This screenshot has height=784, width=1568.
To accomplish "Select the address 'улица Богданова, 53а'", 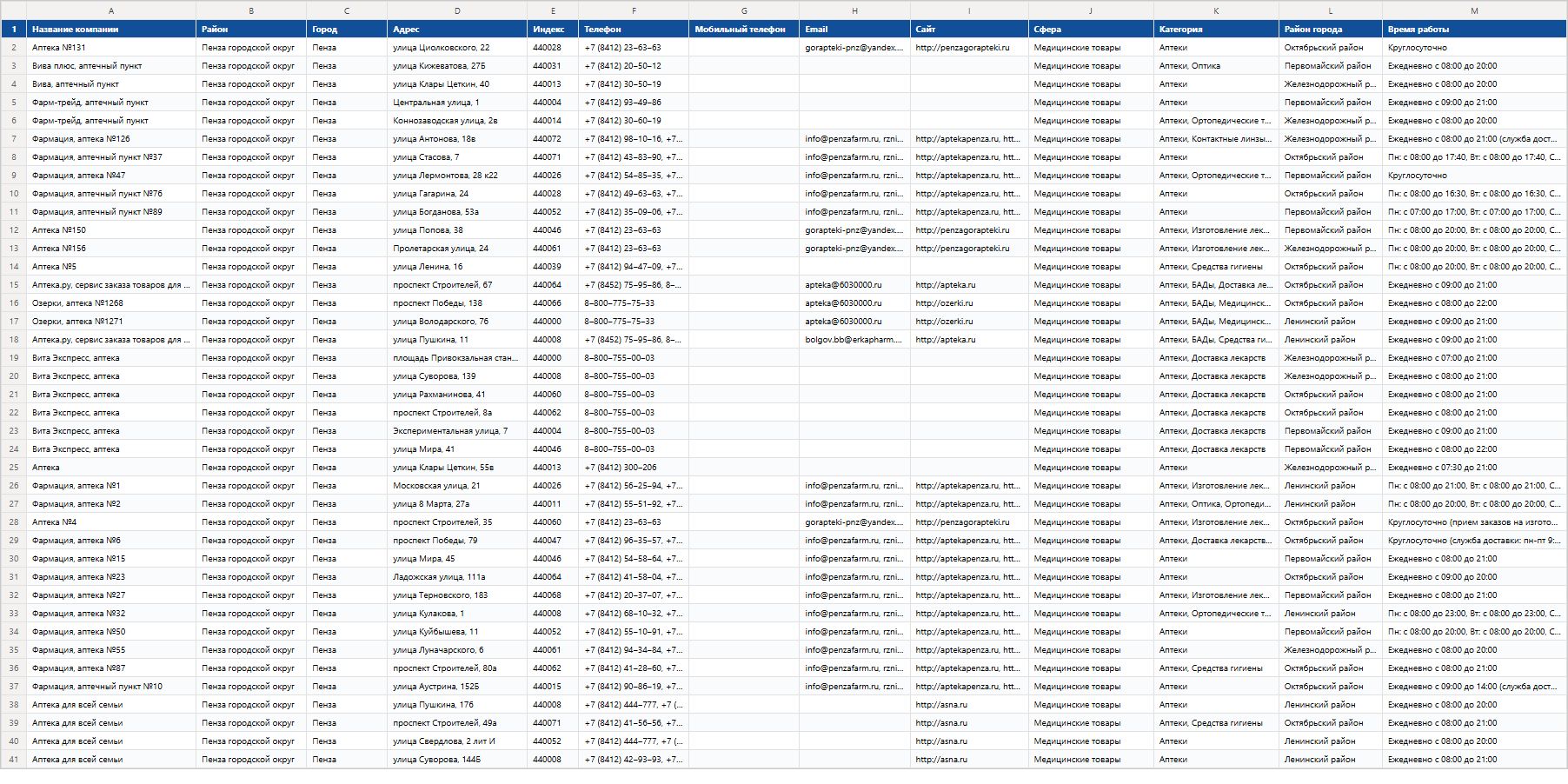I will [x=457, y=212].
